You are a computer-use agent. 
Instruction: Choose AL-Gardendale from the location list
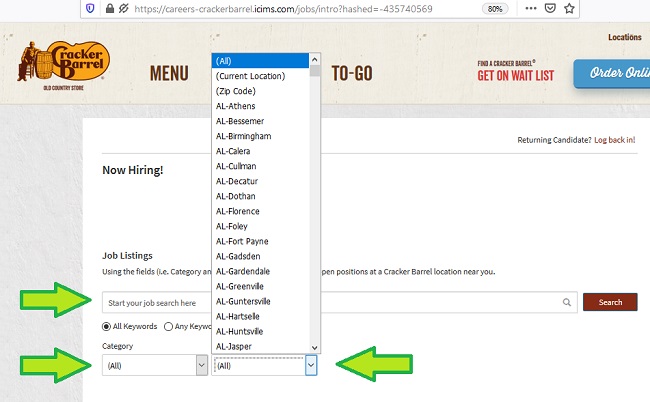pyautogui.click(x=260, y=271)
